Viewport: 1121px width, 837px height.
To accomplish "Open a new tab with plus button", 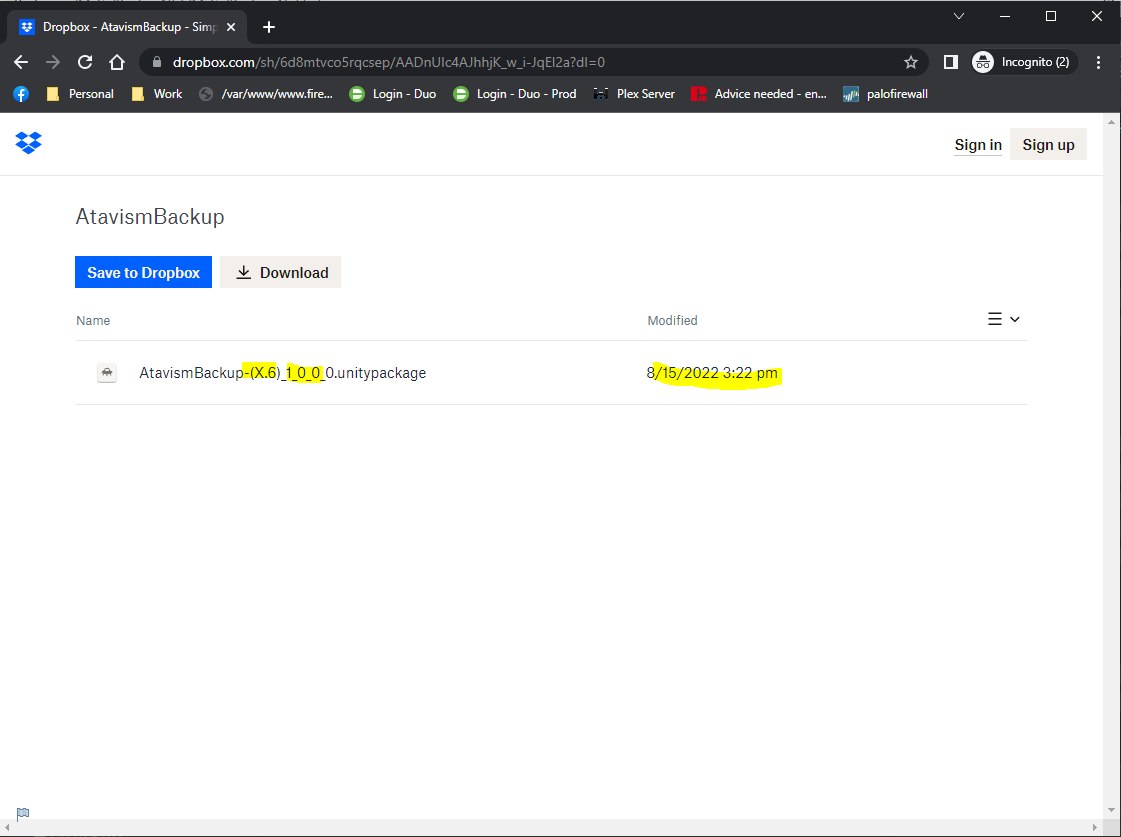I will (x=268, y=27).
